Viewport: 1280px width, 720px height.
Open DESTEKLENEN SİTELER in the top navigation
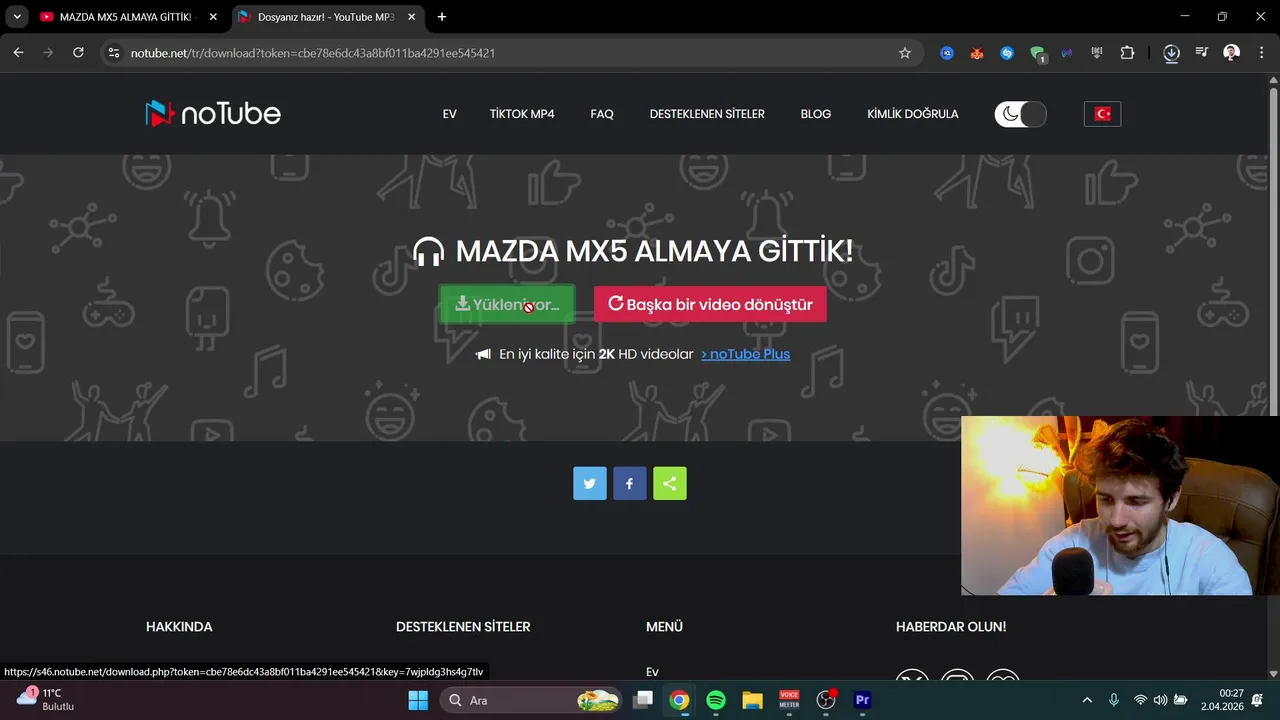(x=707, y=114)
